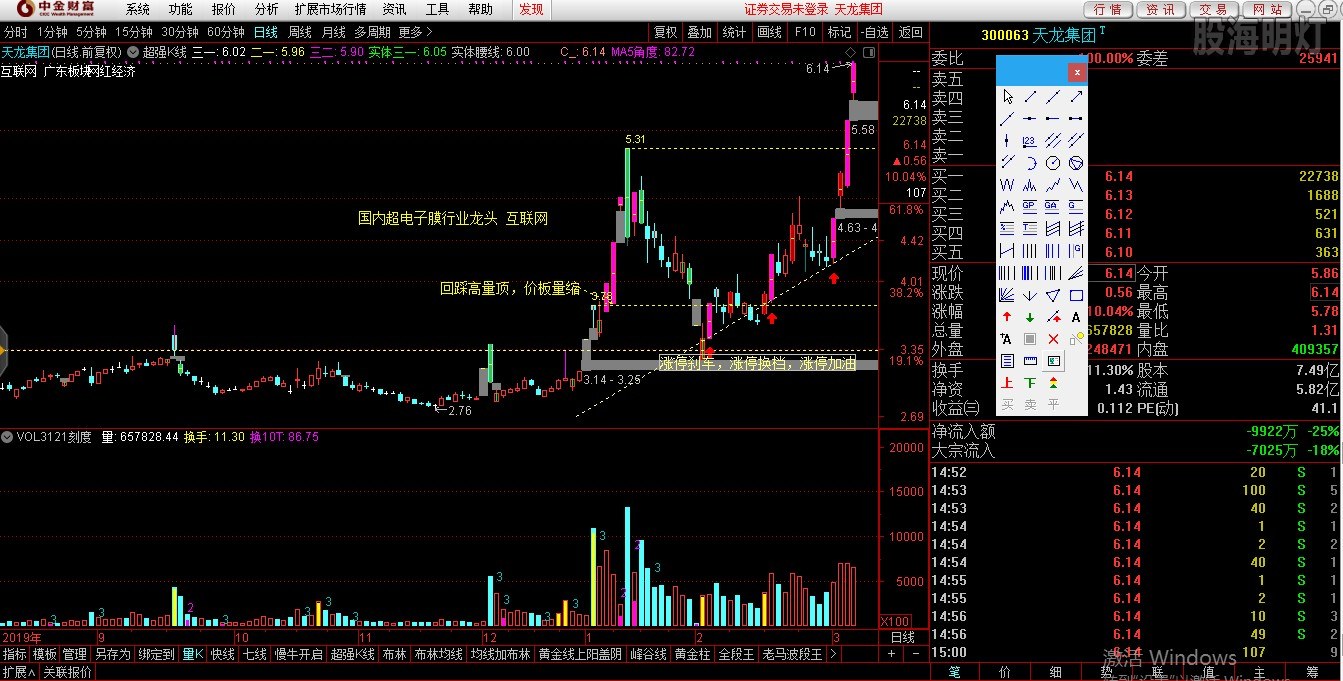Viewport: 1343px width, 681px height.
Task: Pick the rectangle drawing tool
Action: [x=1076, y=295]
